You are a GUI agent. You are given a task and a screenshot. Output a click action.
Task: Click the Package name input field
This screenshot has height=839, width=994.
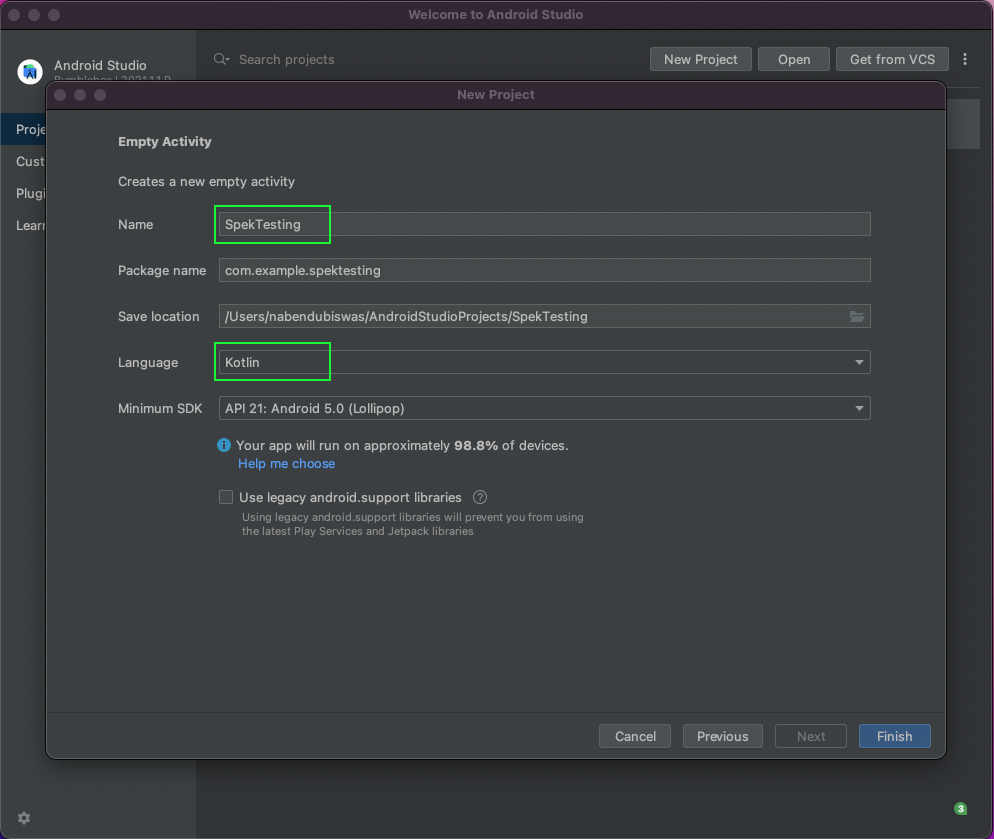(x=545, y=270)
